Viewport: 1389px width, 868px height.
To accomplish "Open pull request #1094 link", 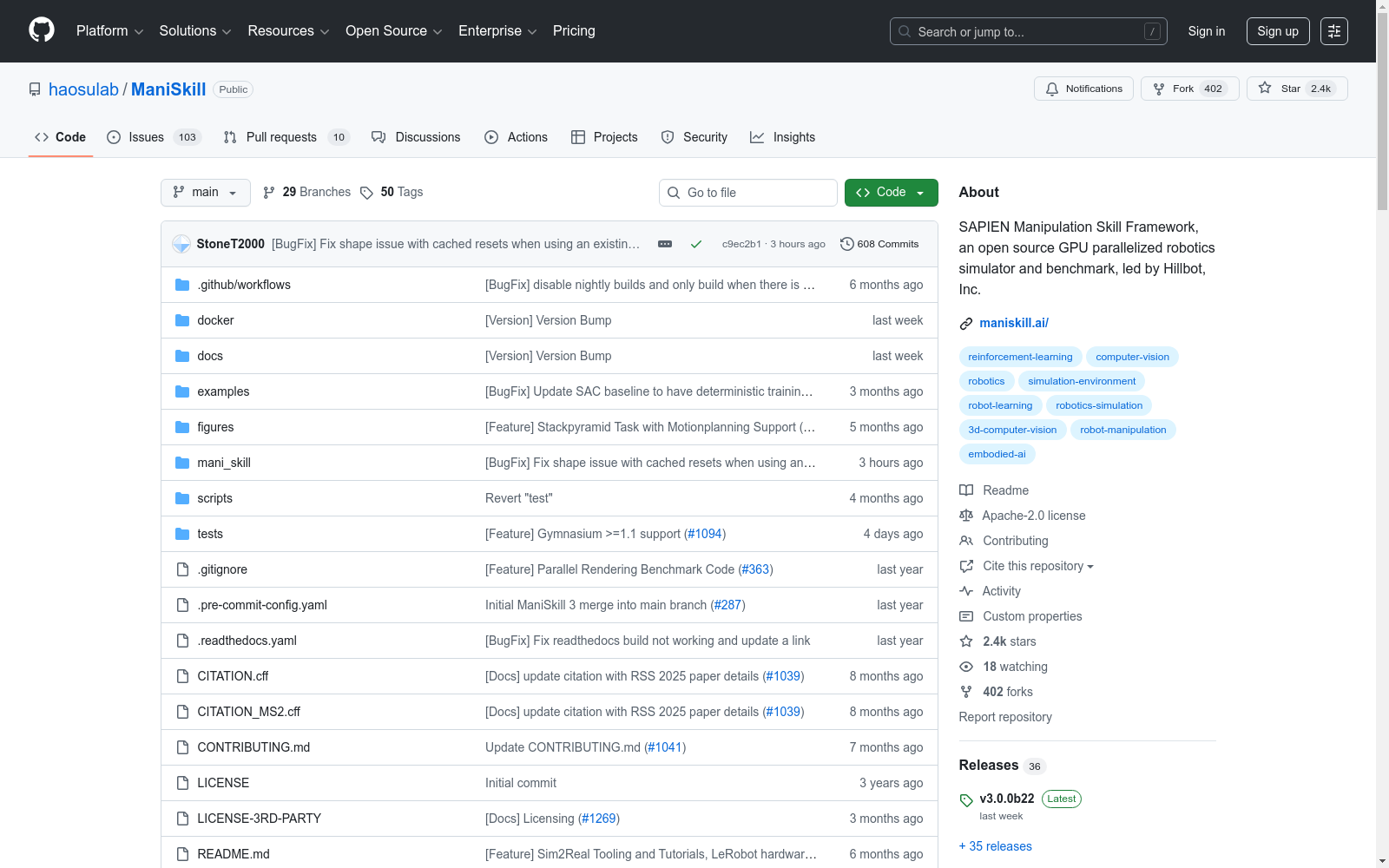I will pos(705,534).
